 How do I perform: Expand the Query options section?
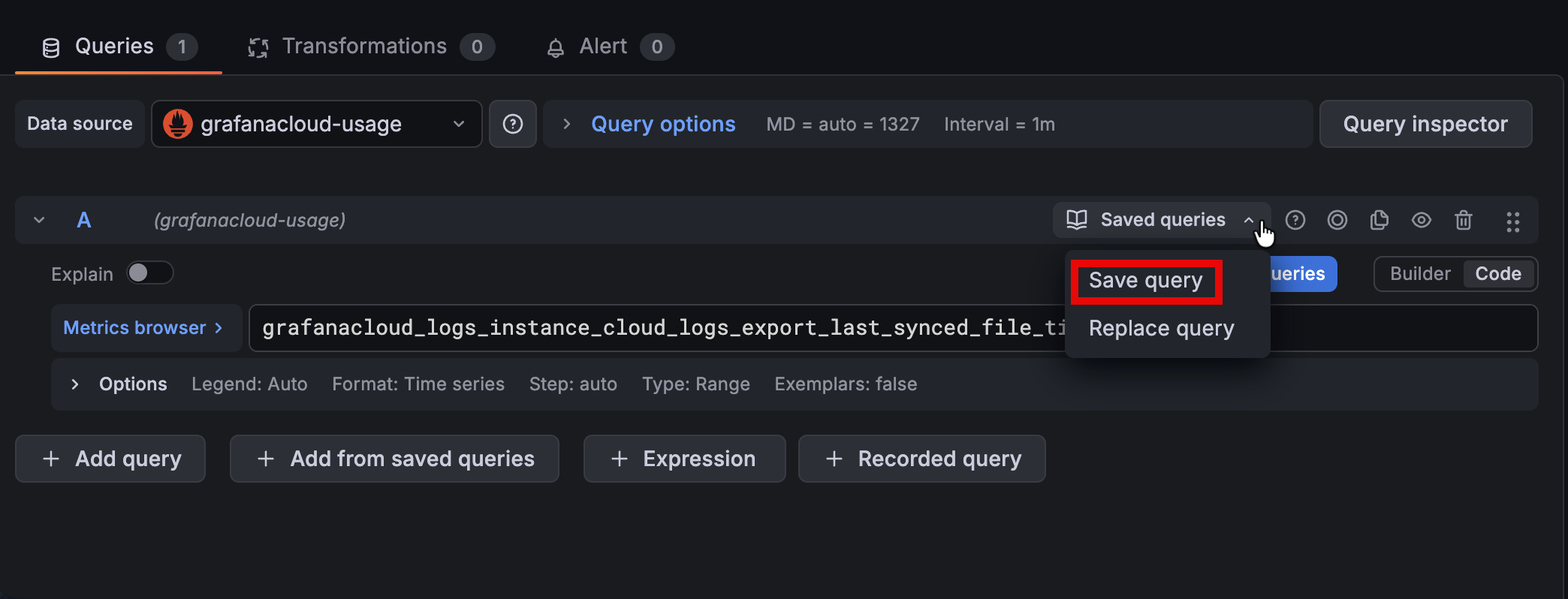point(662,124)
